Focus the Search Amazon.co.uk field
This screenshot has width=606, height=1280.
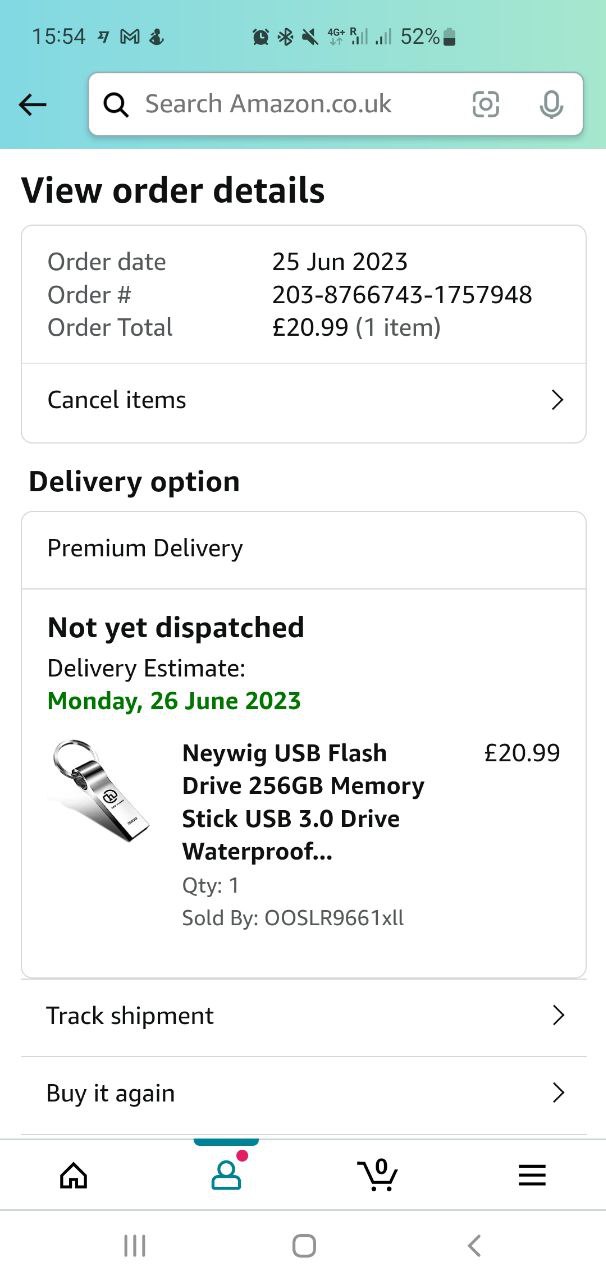(x=290, y=104)
